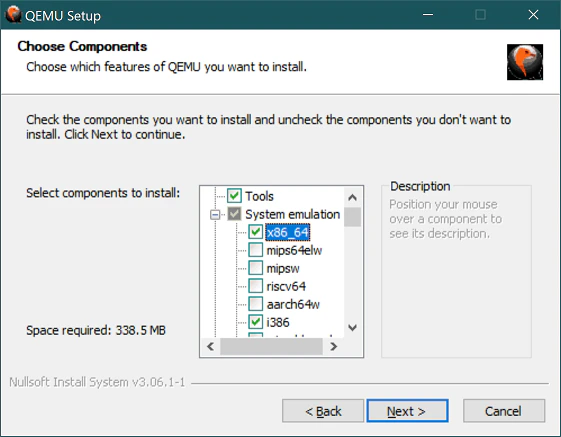561x437 pixels.
Task: Select the Tools label in the tree
Action: (x=259, y=196)
